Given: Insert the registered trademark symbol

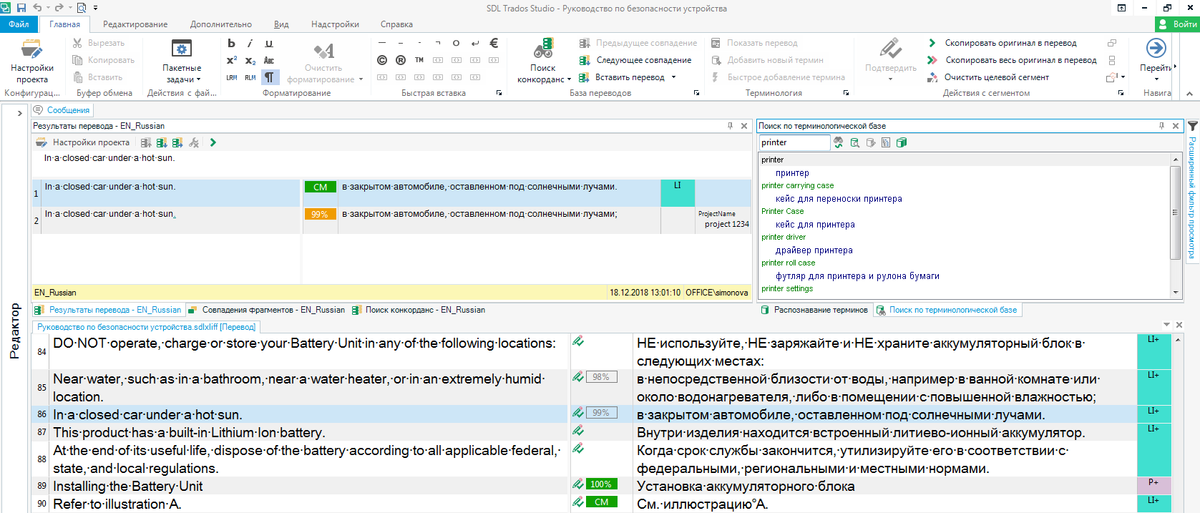Looking at the screenshot, I should [400, 60].
